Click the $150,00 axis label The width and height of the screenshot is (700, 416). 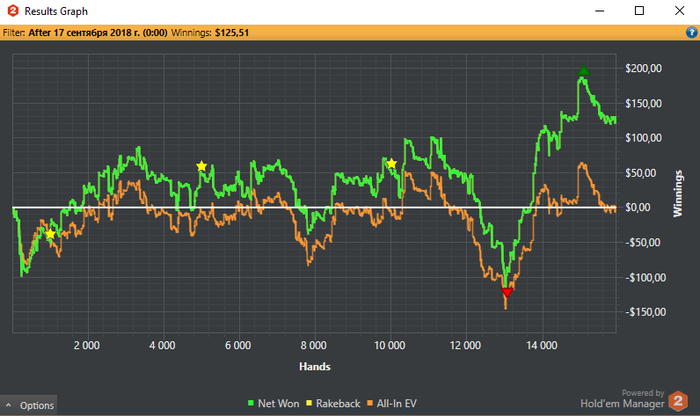643,104
